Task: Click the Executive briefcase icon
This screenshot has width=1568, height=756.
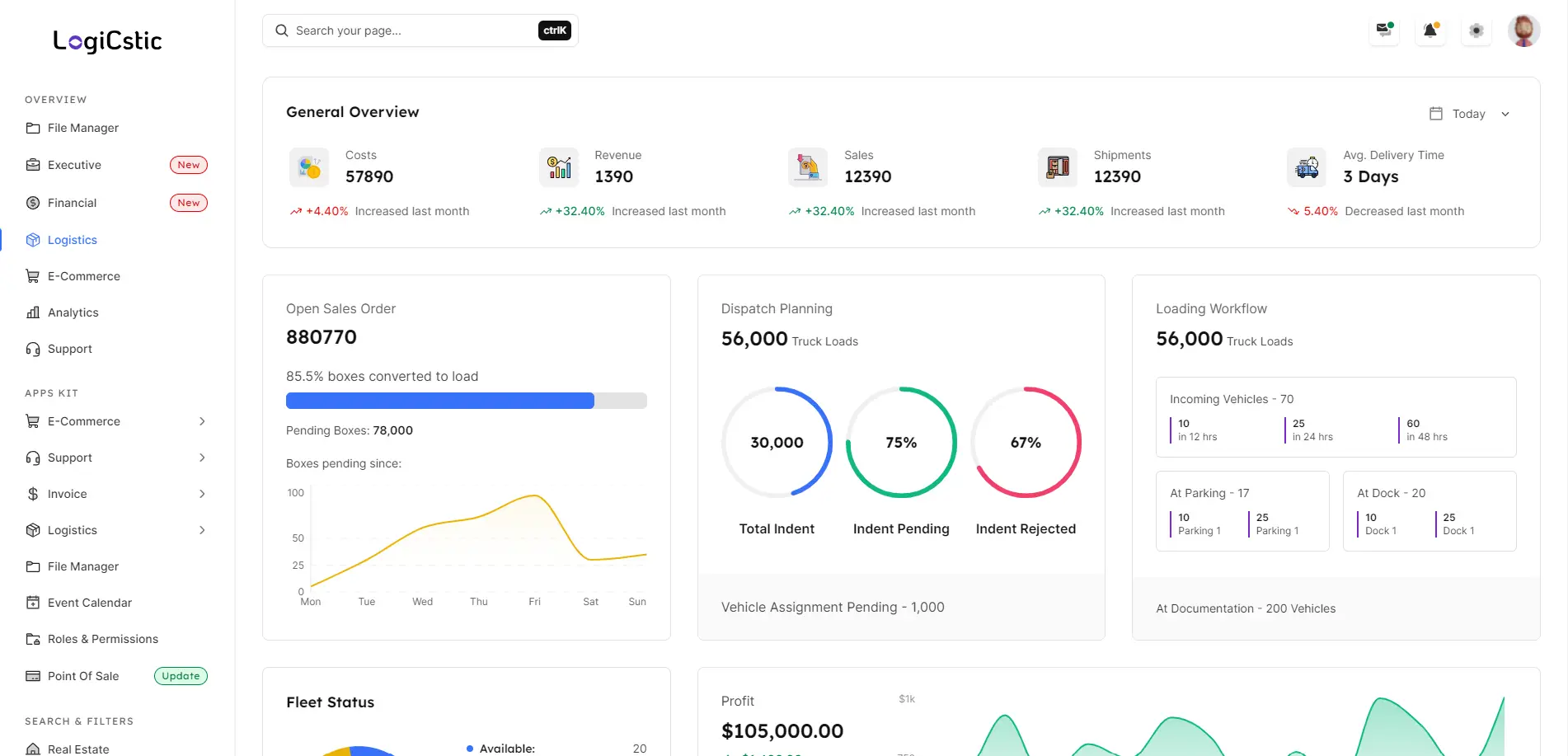Action: pos(33,165)
